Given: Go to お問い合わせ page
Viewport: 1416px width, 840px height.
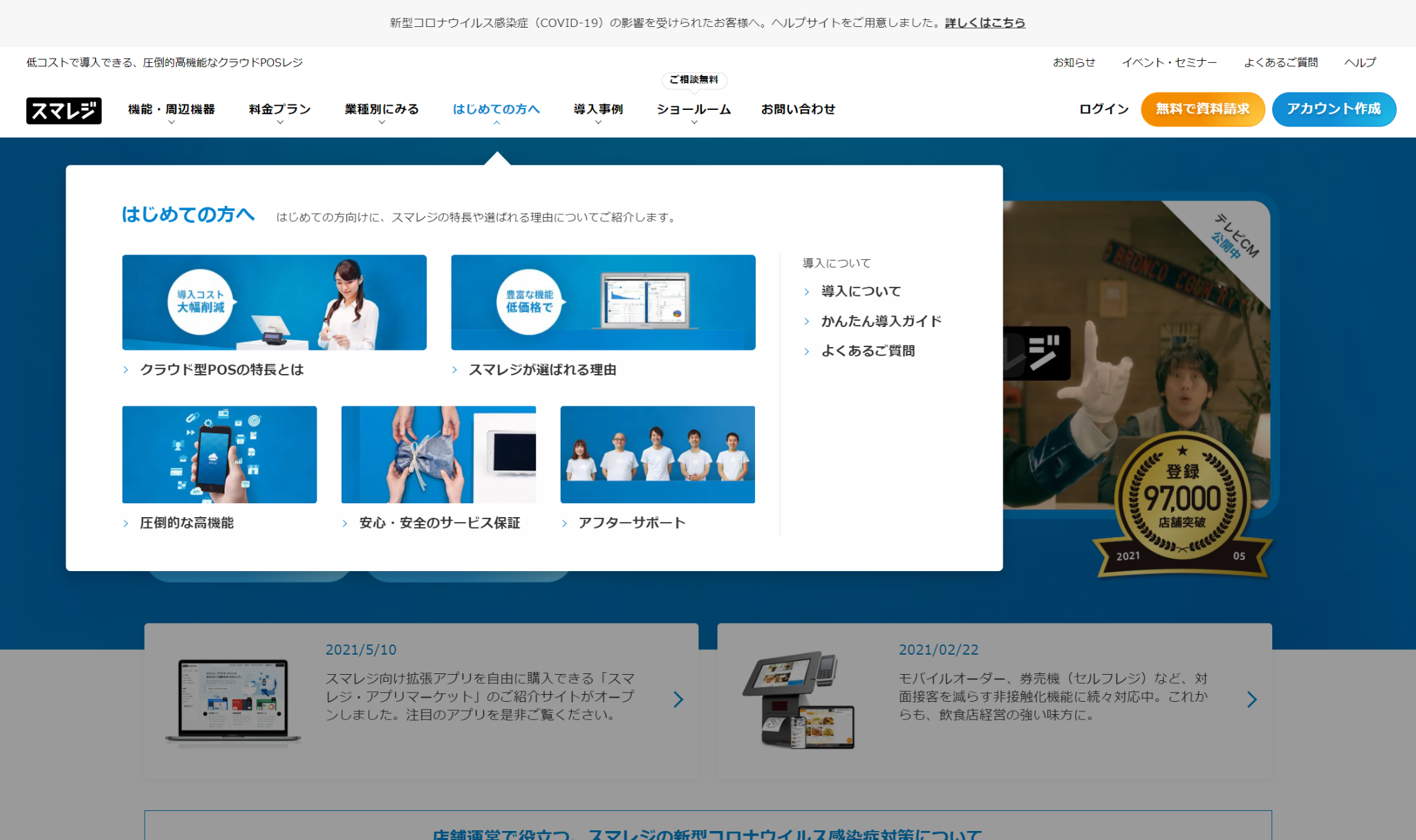Looking at the screenshot, I should (798, 109).
